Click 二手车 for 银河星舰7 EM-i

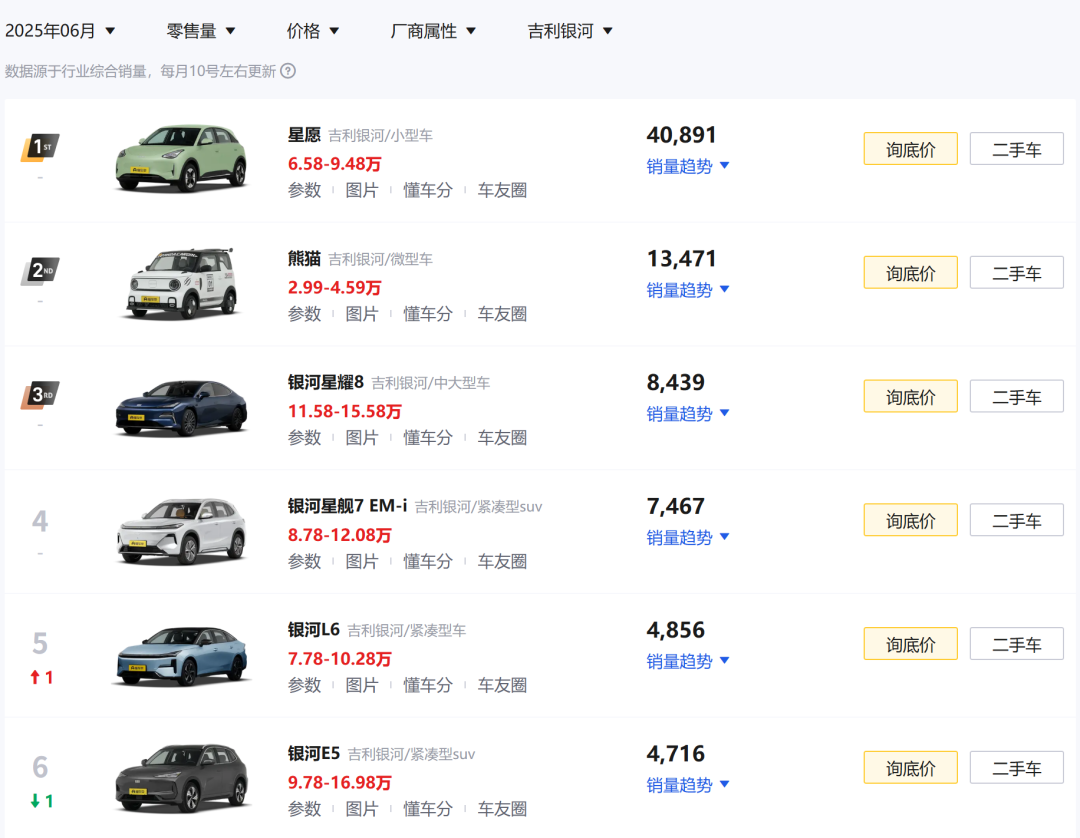click(1017, 520)
